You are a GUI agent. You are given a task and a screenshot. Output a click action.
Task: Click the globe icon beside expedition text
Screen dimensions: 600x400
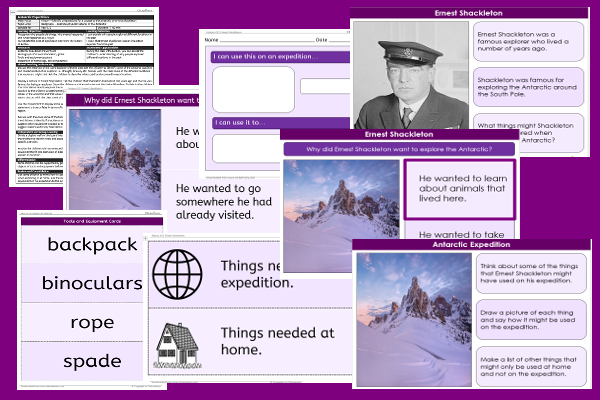(177, 274)
